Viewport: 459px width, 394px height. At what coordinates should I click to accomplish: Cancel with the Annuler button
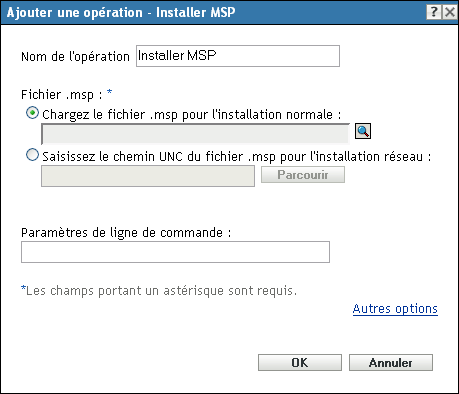point(391,363)
